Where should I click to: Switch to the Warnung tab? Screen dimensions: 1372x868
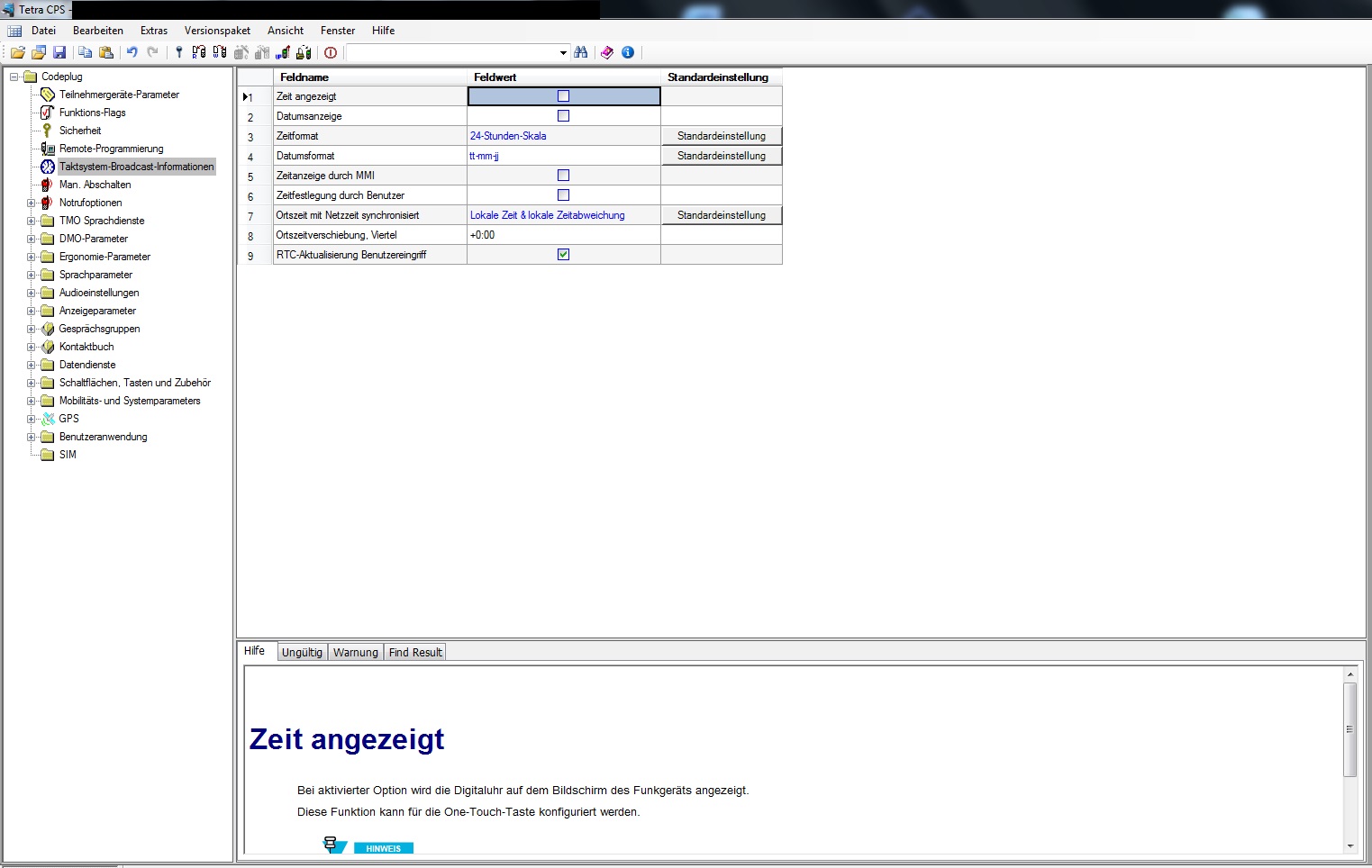(355, 652)
